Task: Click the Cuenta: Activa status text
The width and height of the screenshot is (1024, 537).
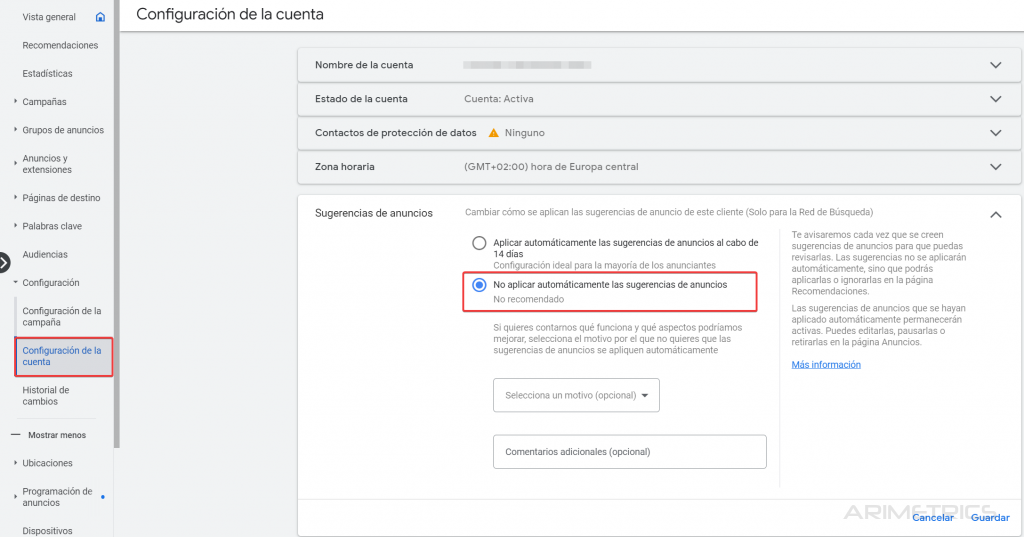Action: (498, 99)
